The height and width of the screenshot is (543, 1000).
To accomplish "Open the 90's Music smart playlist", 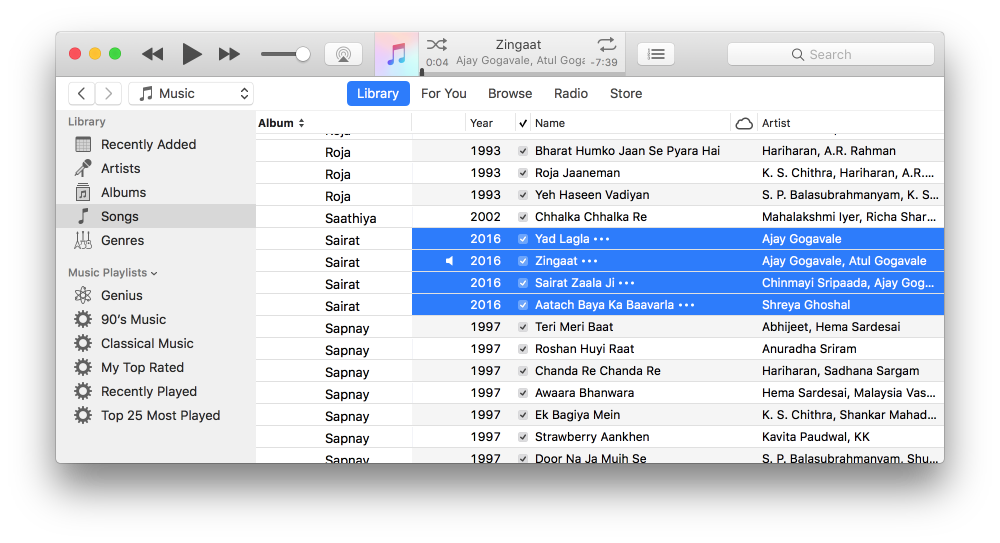I will [156, 320].
